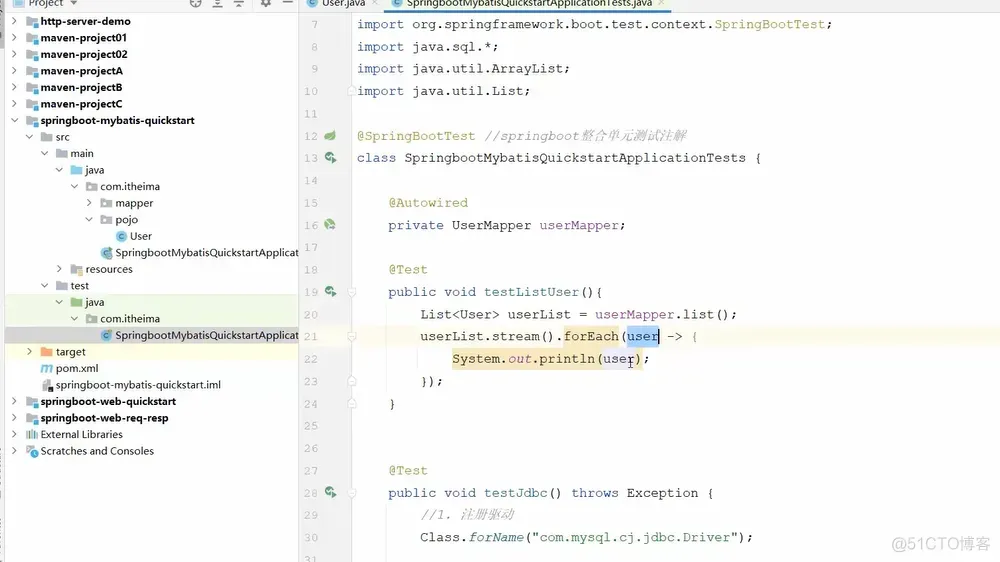Select maven-project02 in the project tree
Screen dimensions: 1000x562
[84, 54]
